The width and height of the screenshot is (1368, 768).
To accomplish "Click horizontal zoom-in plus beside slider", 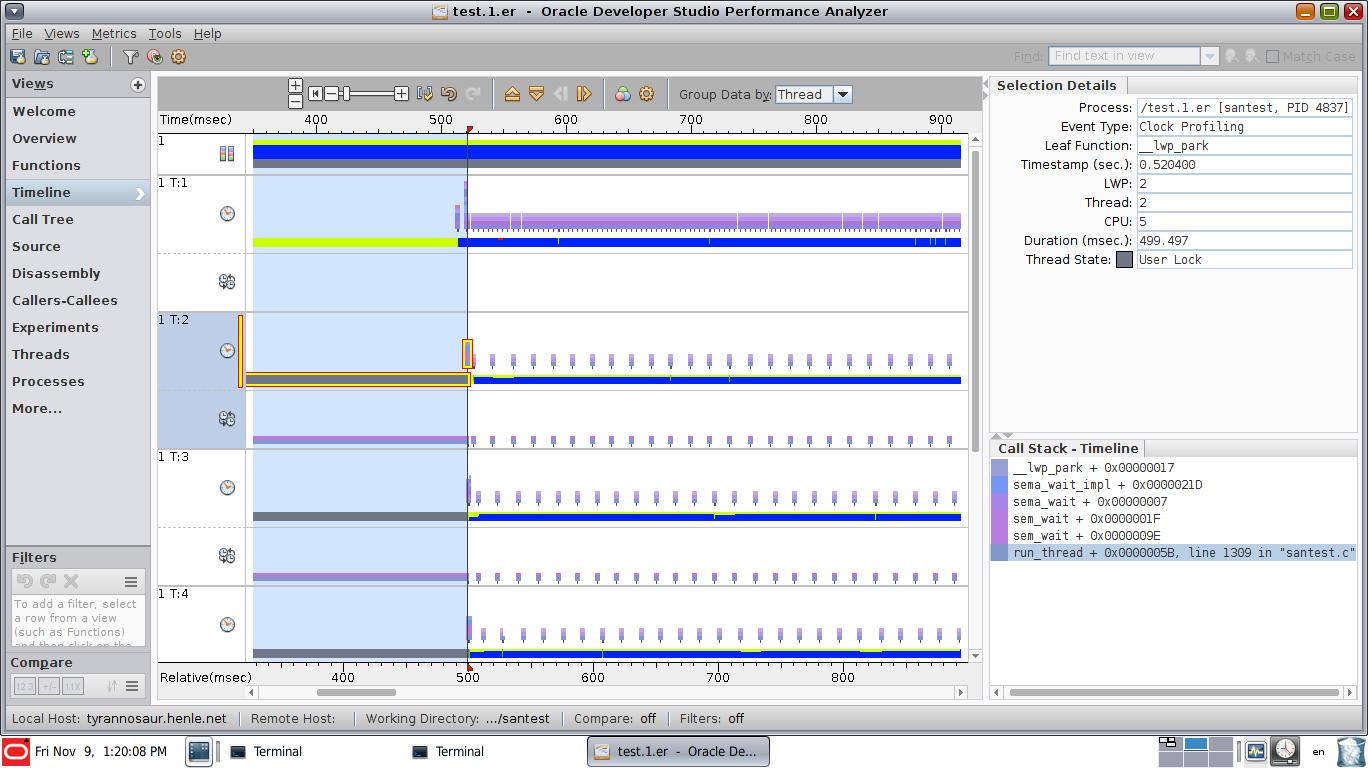I will pos(401,94).
